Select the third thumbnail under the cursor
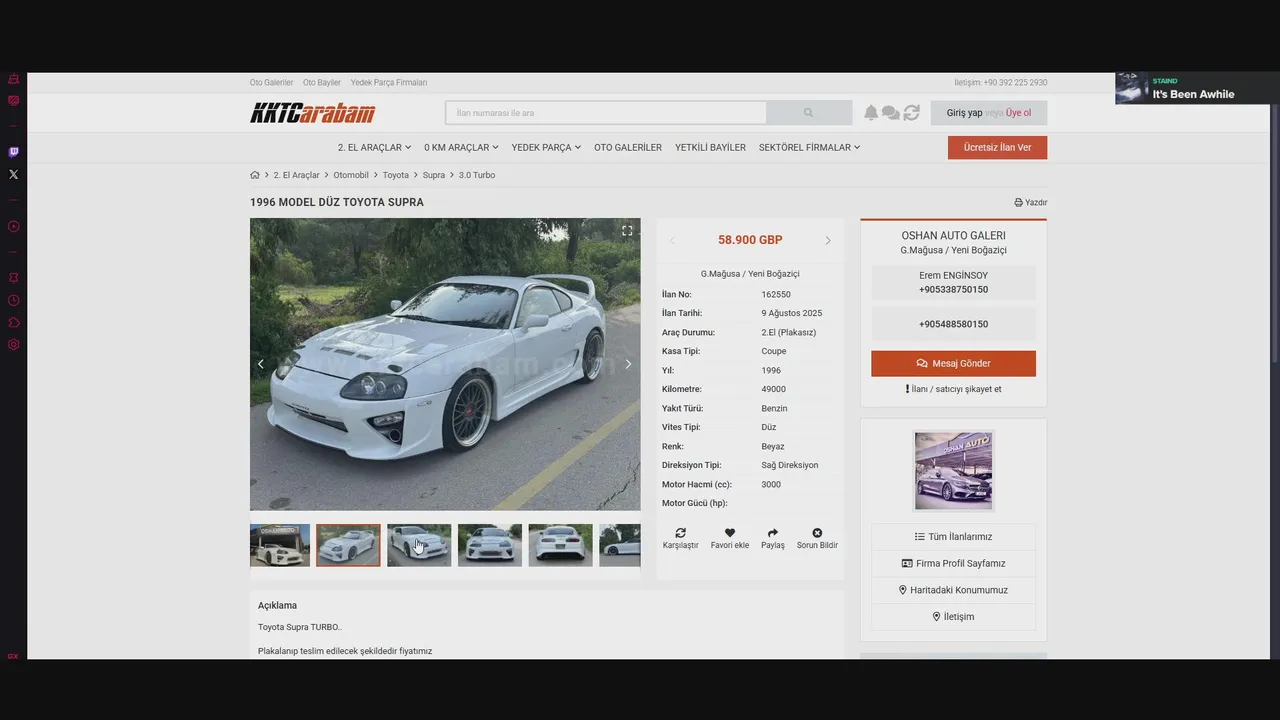 (x=419, y=545)
